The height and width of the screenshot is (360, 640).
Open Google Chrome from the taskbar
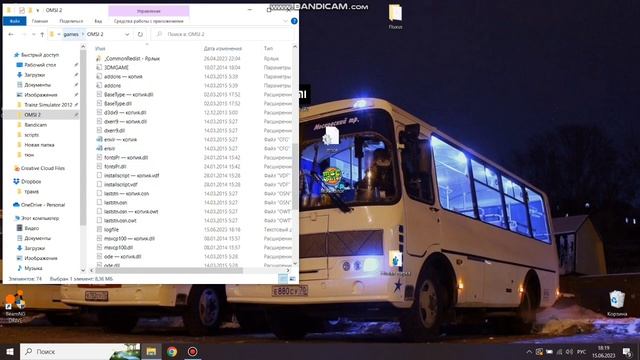pos(172,351)
